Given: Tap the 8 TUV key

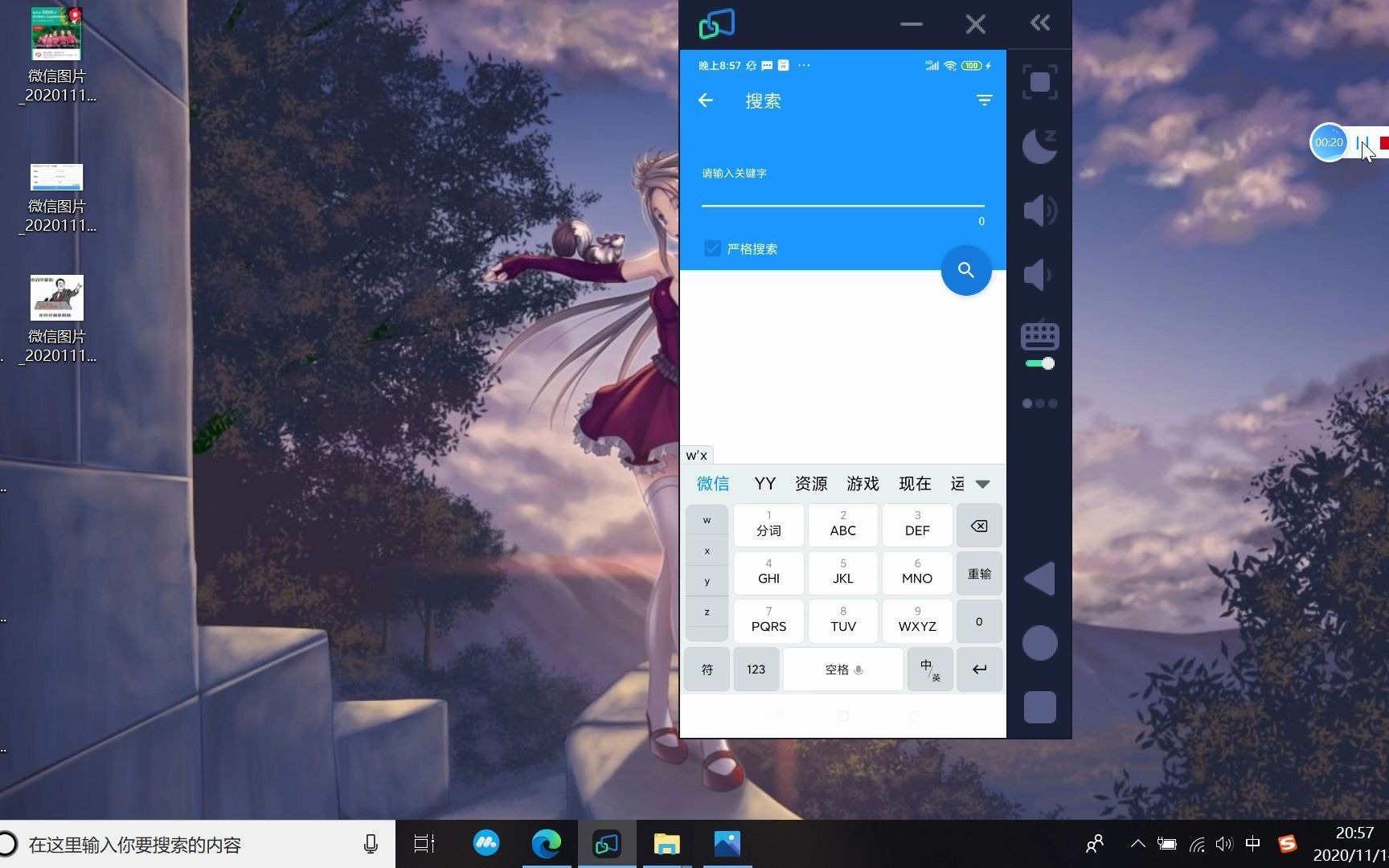Looking at the screenshot, I should point(842,620).
